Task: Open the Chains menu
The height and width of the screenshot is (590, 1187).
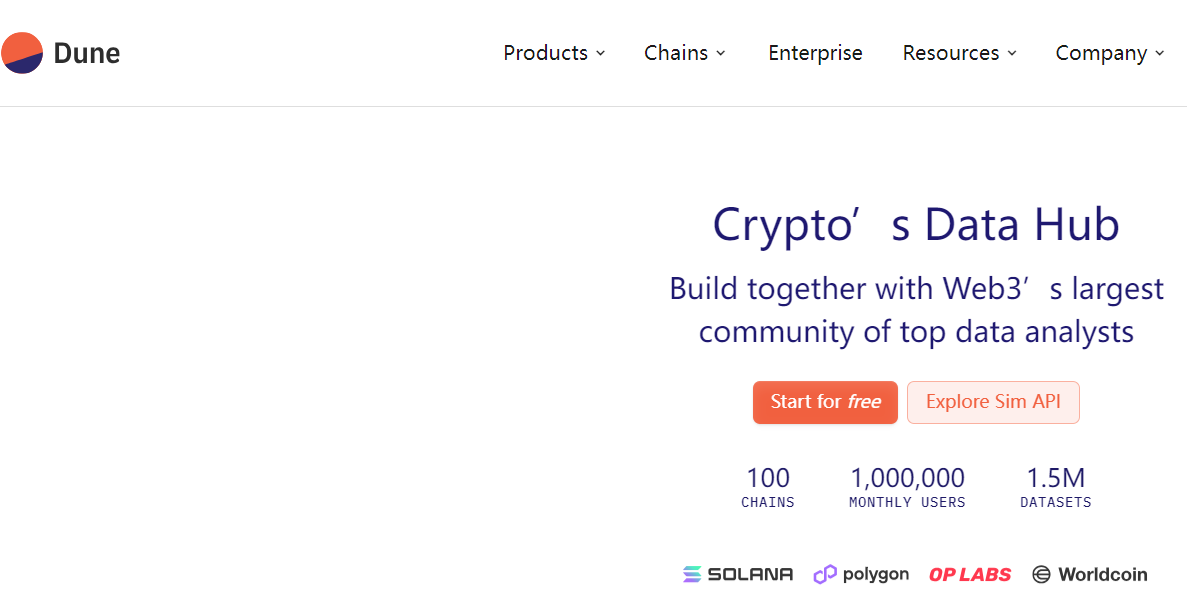Action: 685,53
